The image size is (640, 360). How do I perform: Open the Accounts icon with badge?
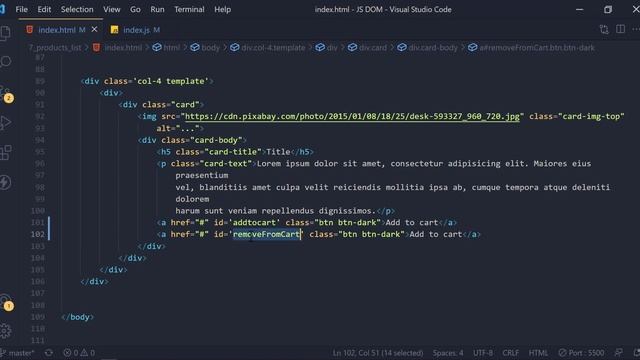pyautogui.click(x=6, y=303)
